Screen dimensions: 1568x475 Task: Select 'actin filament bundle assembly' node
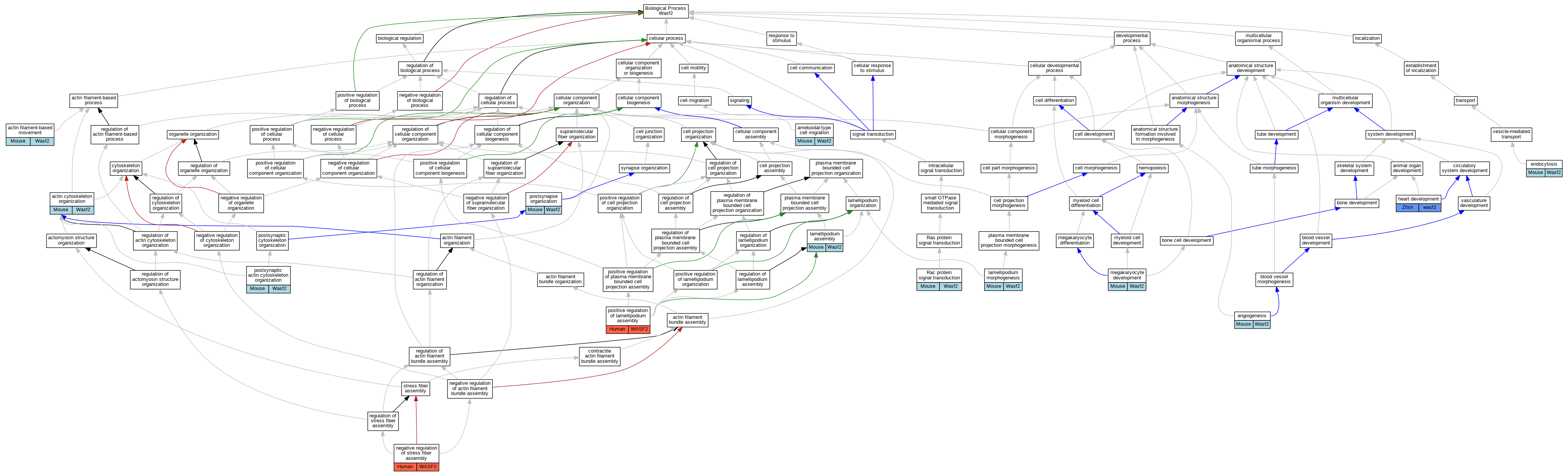click(x=687, y=320)
